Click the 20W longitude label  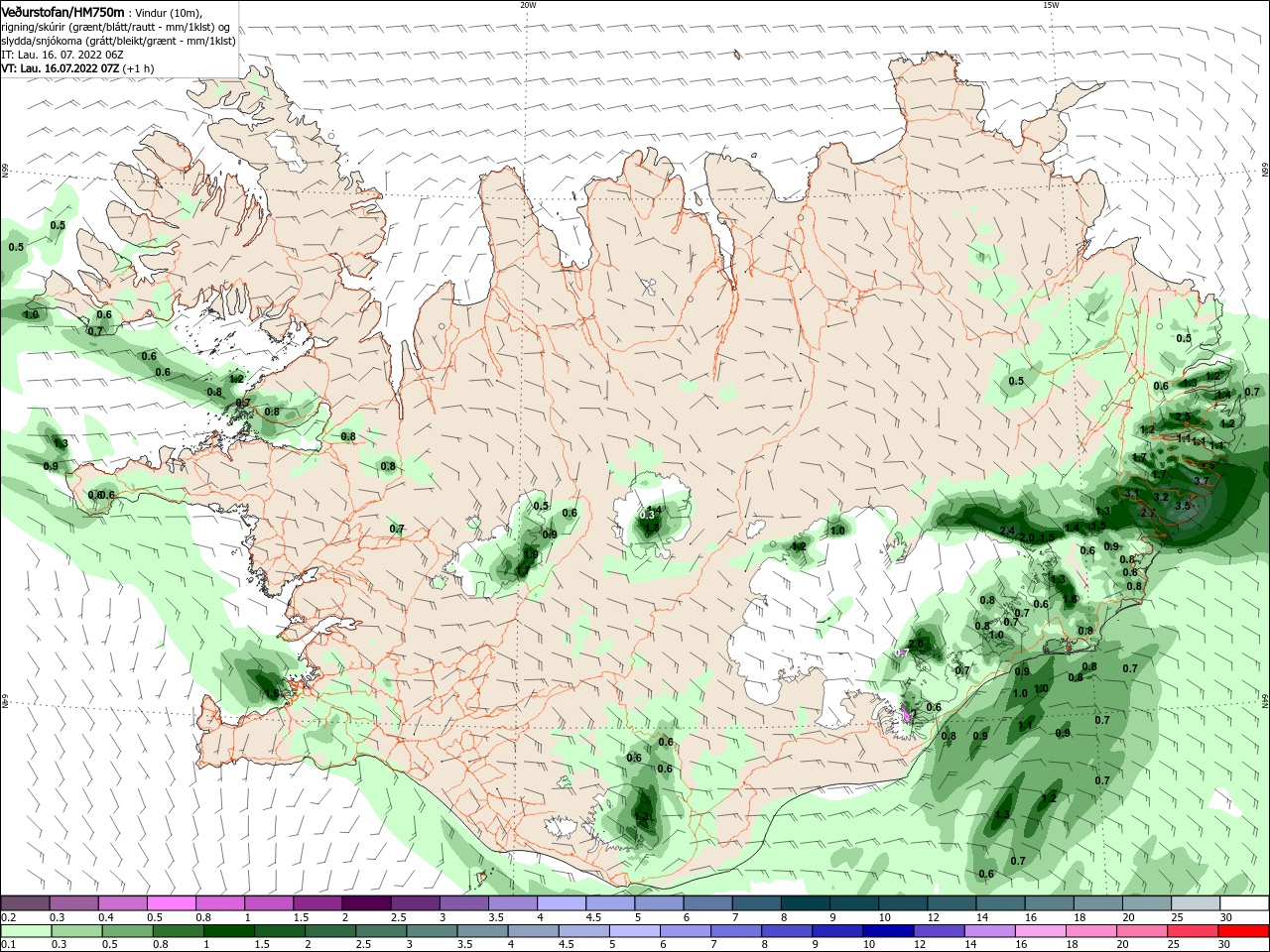(528, 5)
